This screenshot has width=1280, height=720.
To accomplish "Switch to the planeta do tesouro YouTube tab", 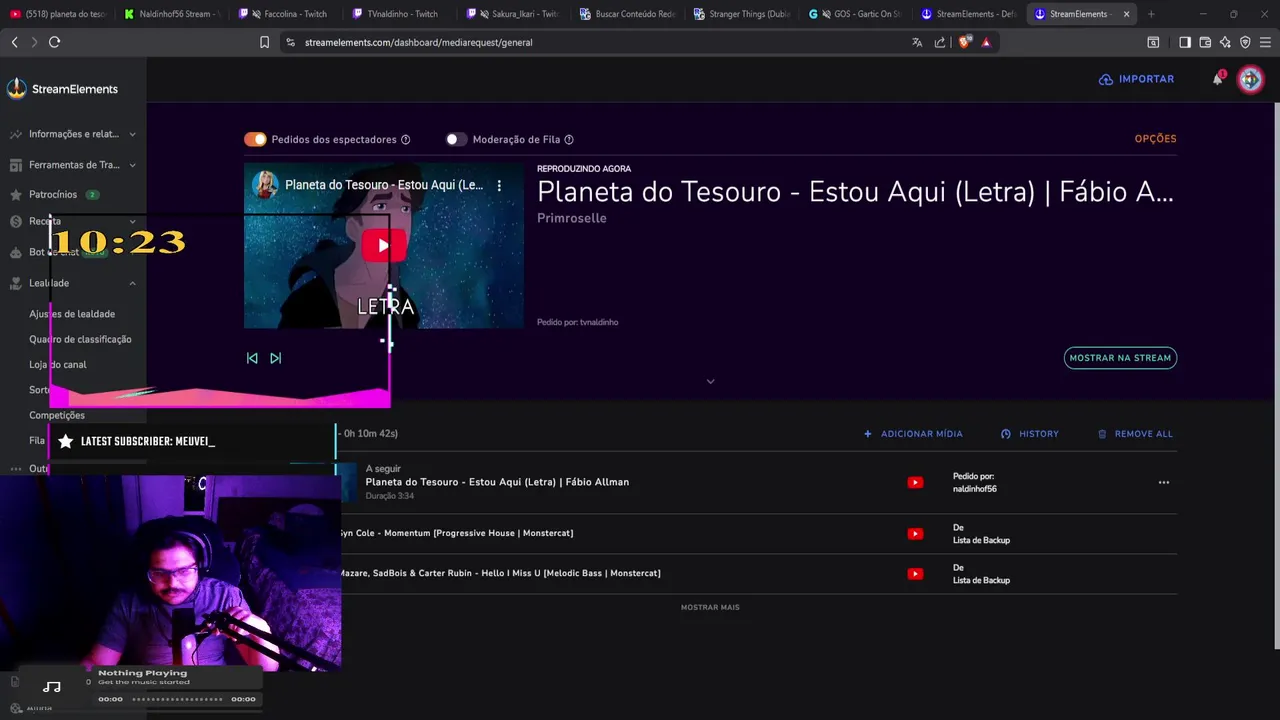I will coord(58,14).
